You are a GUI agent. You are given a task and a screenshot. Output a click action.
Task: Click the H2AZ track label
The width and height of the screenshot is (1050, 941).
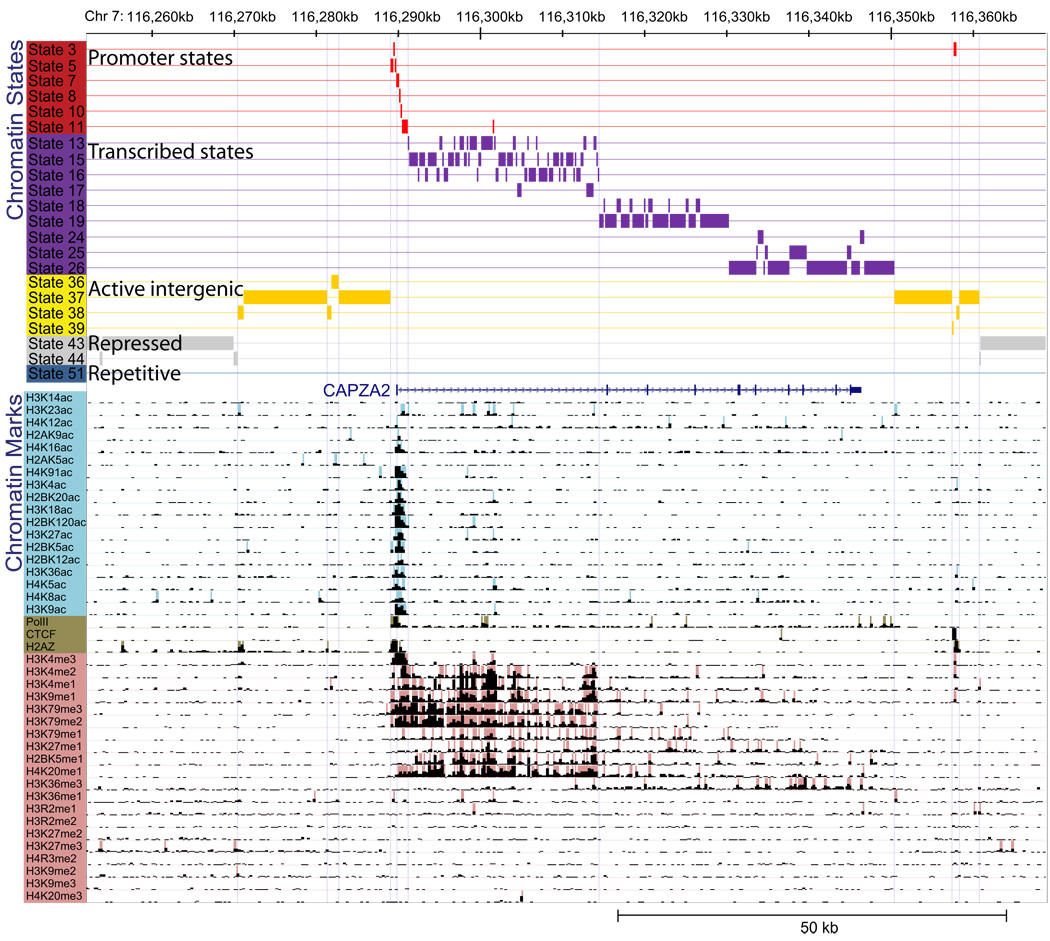pos(40,647)
